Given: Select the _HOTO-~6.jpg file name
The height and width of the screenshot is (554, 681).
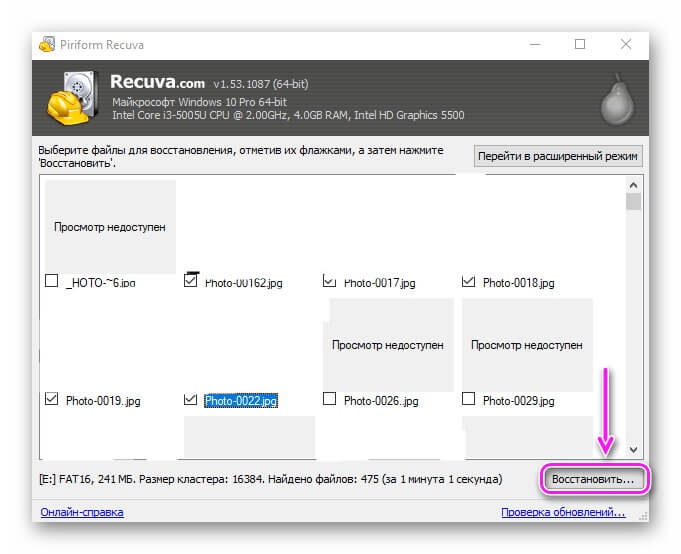Looking at the screenshot, I should (100, 283).
